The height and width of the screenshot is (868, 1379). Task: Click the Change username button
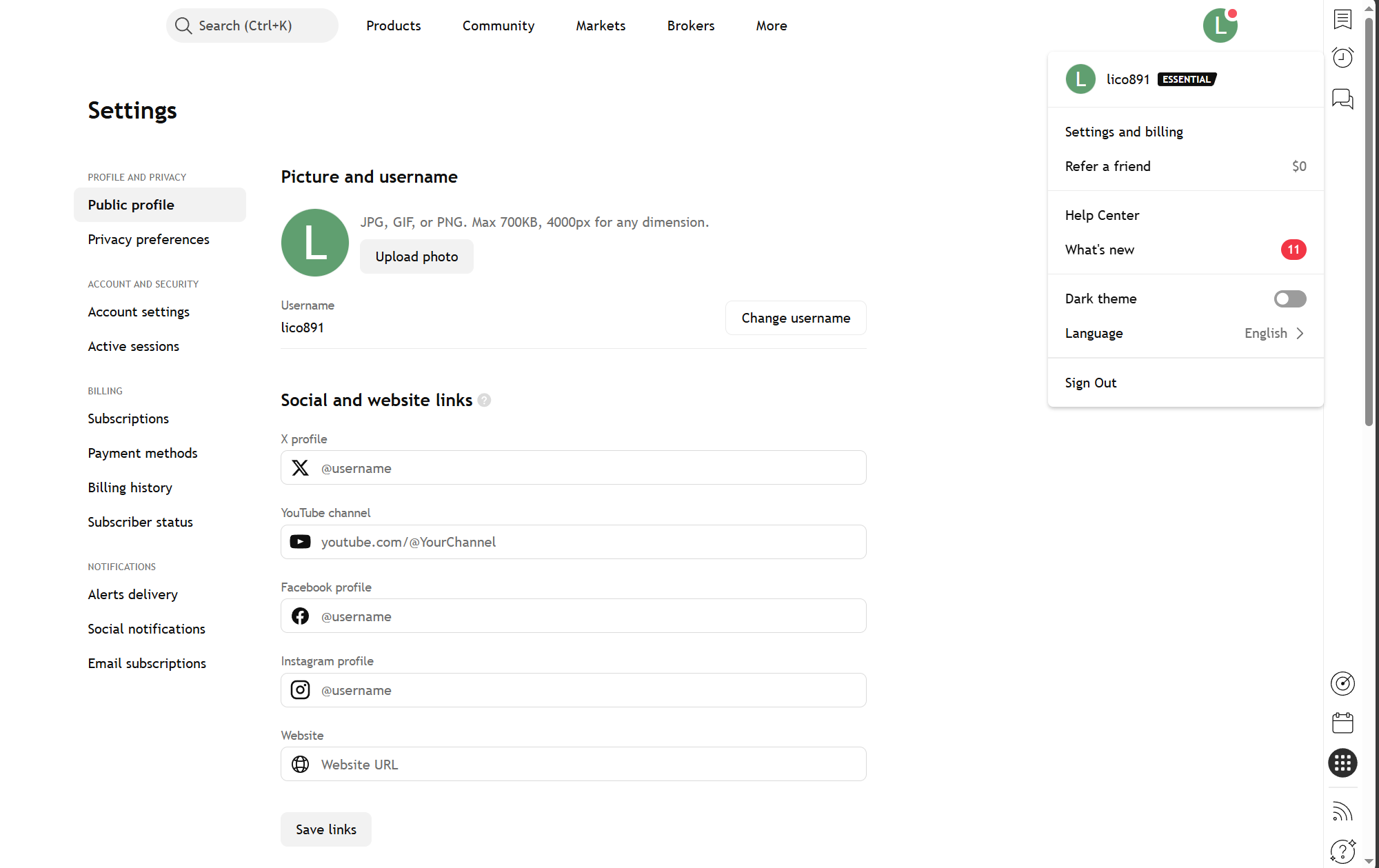(x=796, y=318)
